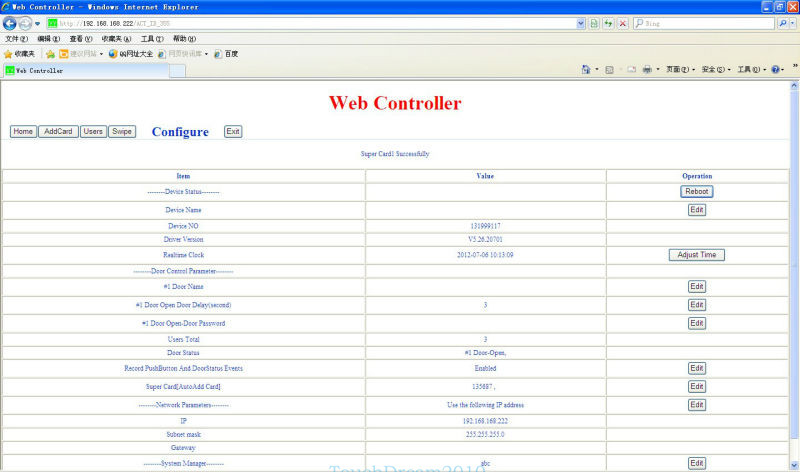Click the vertical scrollbar down arrow
The height and width of the screenshot is (472, 800).
(794, 465)
